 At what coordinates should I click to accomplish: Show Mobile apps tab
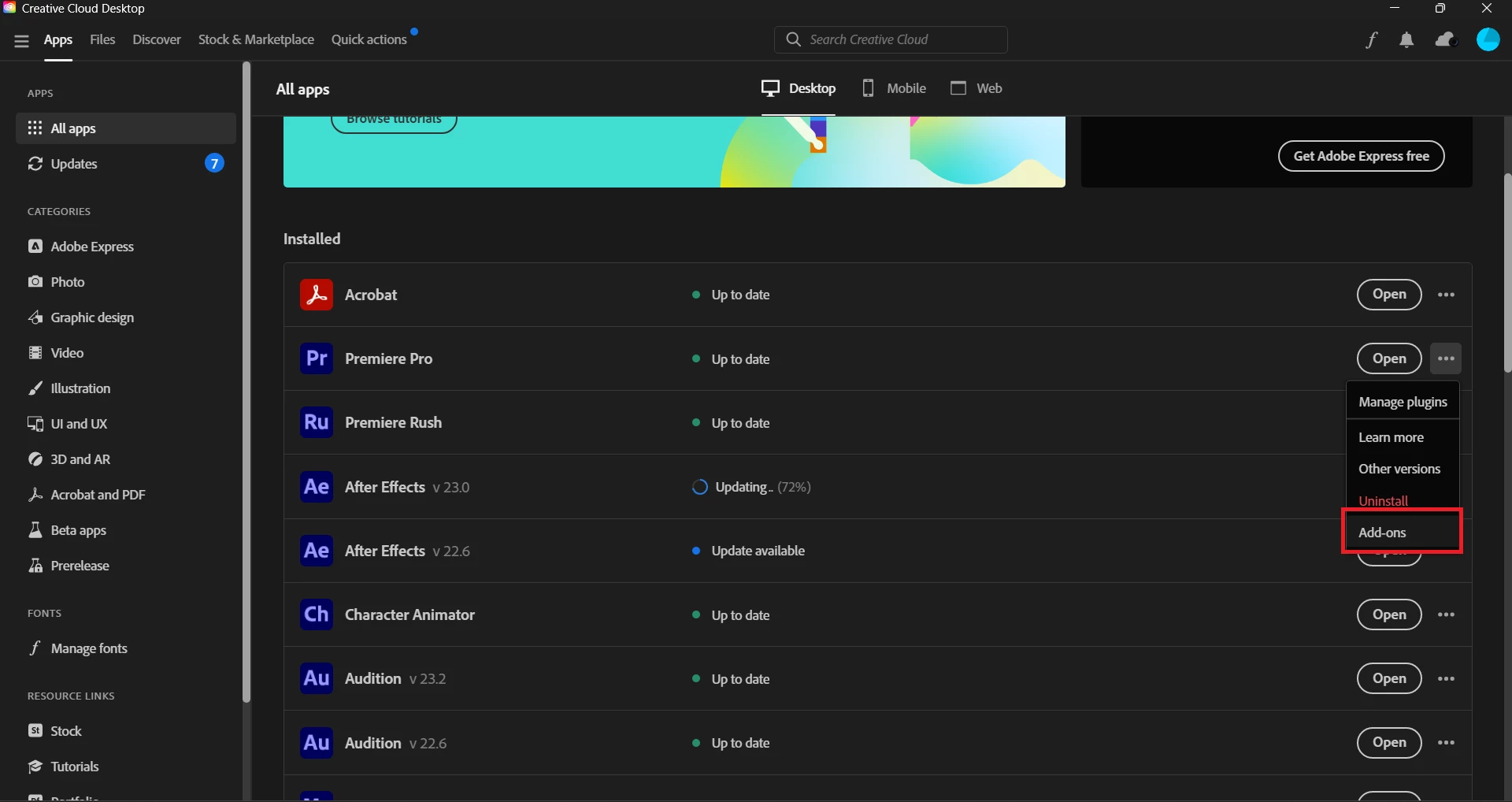pyautogui.click(x=894, y=88)
